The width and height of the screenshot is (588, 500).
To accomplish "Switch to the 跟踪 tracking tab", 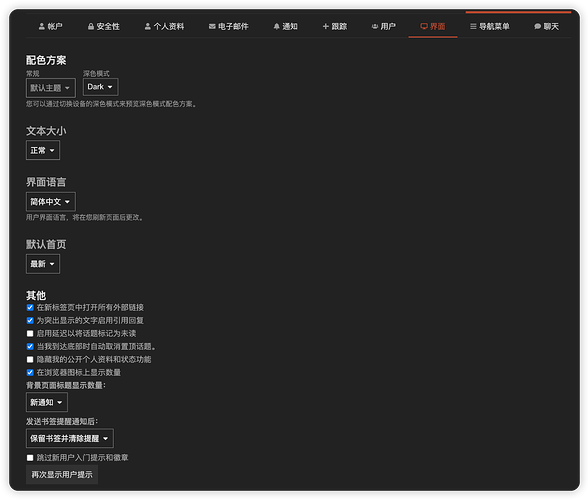I will click(334, 26).
